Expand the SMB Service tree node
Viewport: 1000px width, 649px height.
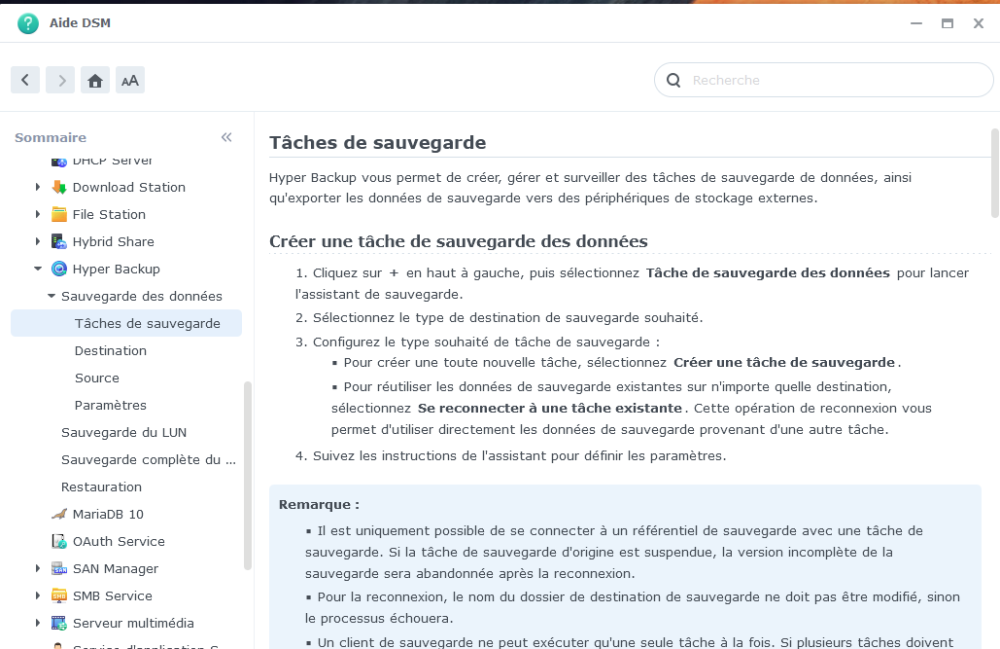pos(38,595)
